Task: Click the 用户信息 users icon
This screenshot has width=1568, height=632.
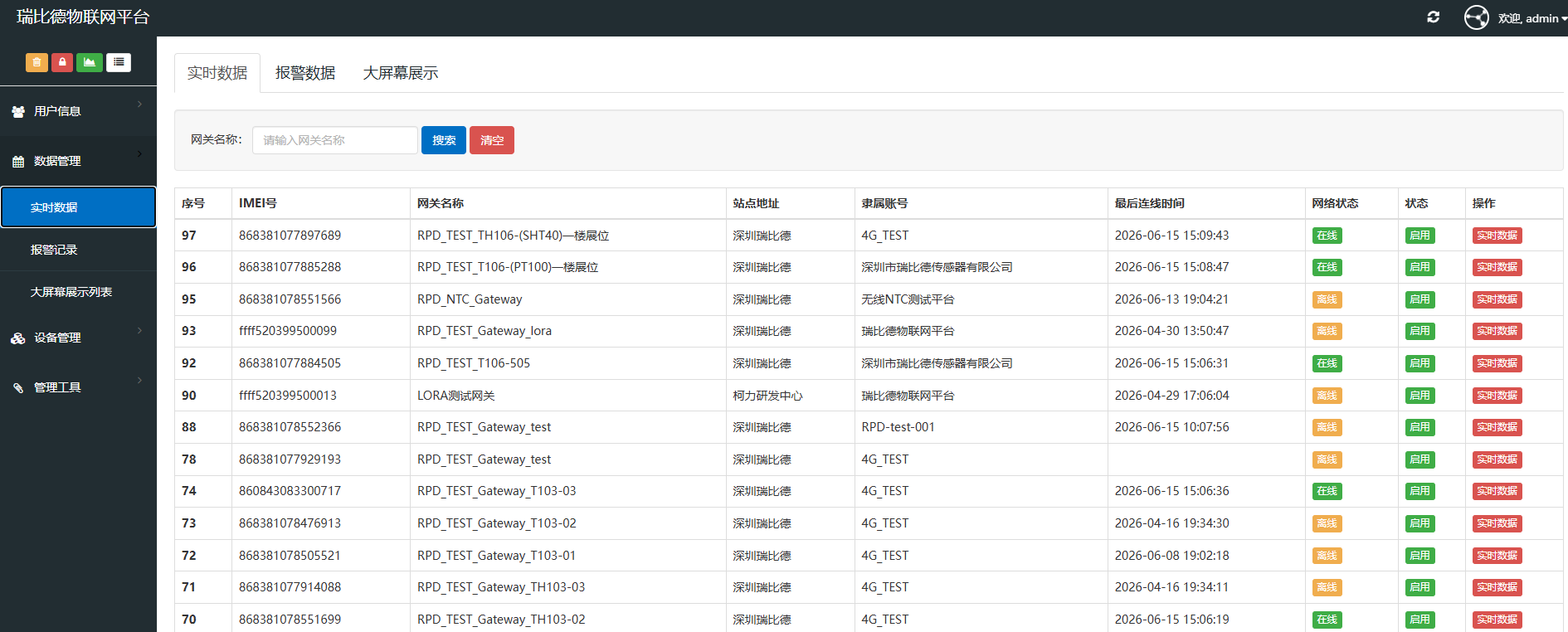Action: coord(18,112)
